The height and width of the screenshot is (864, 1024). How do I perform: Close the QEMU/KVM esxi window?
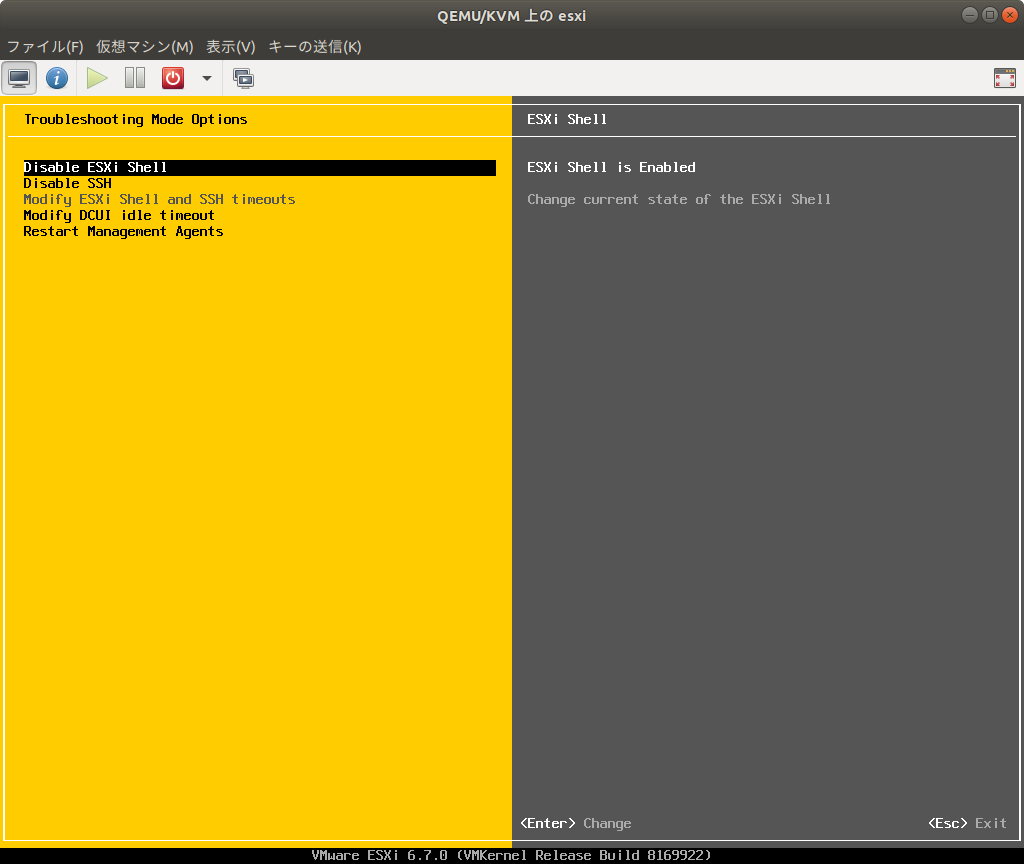pos(1010,15)
